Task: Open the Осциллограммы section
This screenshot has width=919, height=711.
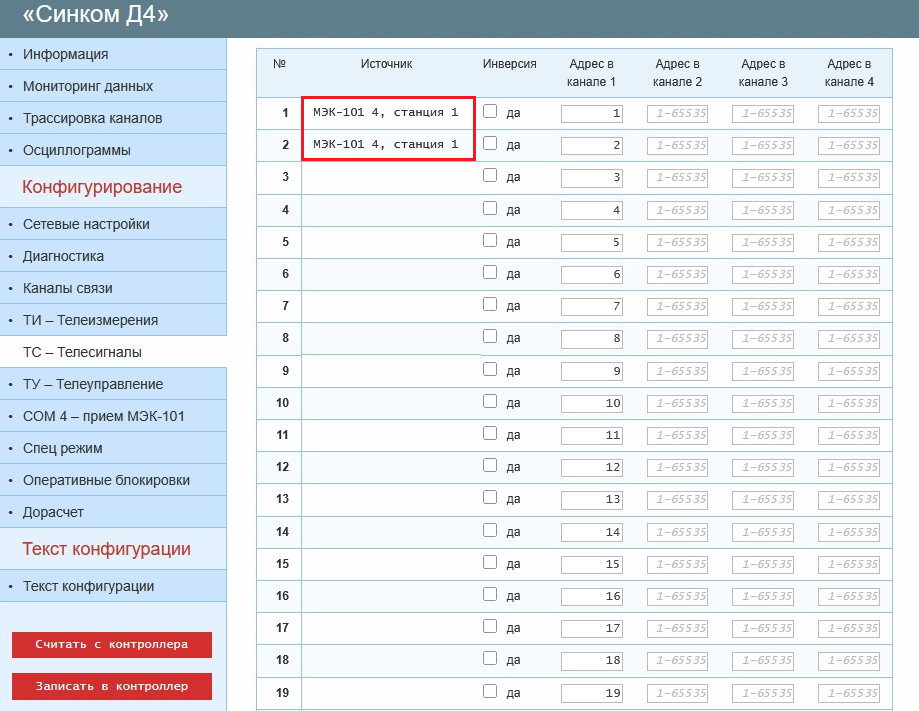Action: coord(77,150)
